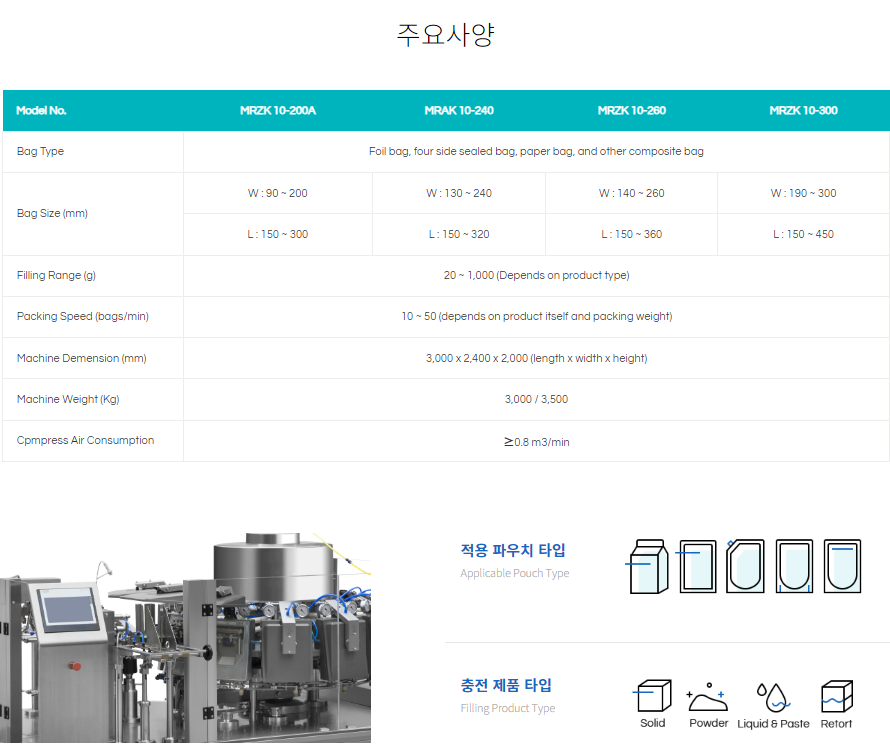This screenshot has width=890, height=756.
Task: Click the MRZK 10-260 column header
Action: pos(632,111)
